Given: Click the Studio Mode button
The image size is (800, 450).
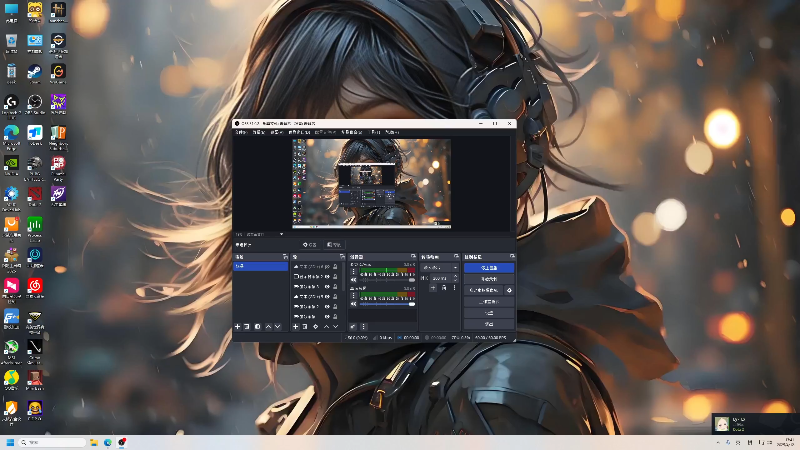Looking at the screenshot, I should (x=489, y=302).
